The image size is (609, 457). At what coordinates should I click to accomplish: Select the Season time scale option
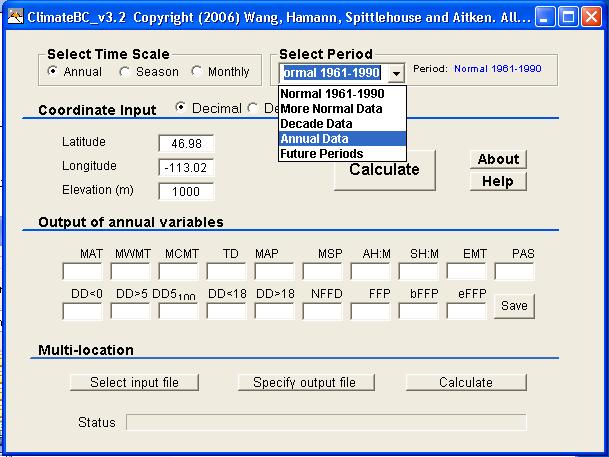[124, 72]
